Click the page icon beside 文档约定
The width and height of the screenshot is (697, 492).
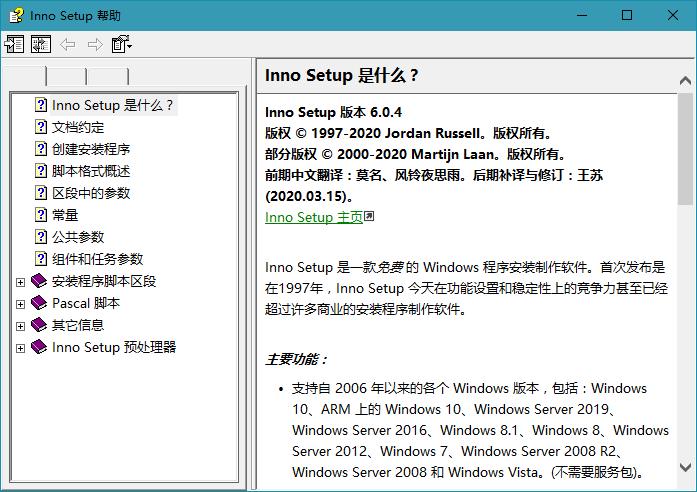pyautogui.click(x=41, y=127)
